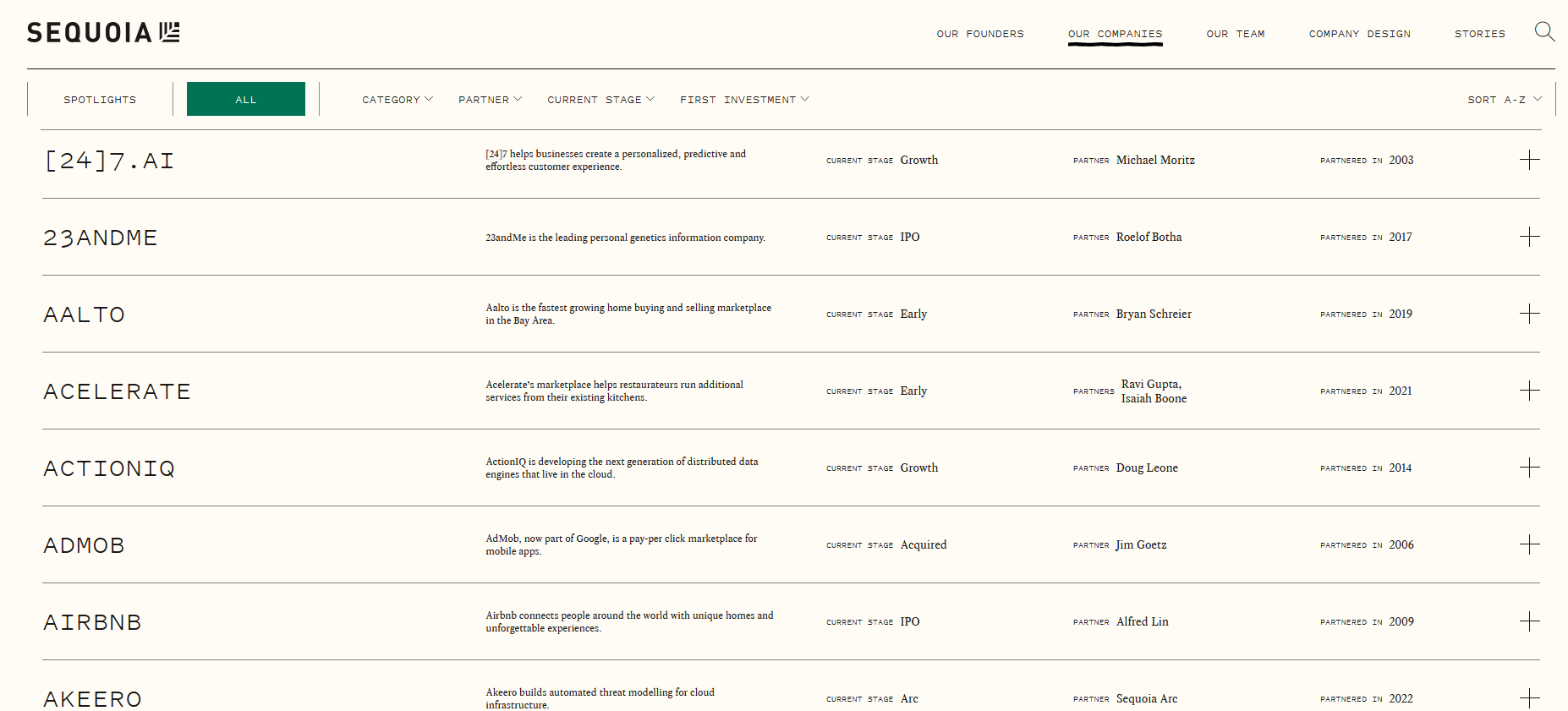Click the partnered year 2019

coord(1401,314)
